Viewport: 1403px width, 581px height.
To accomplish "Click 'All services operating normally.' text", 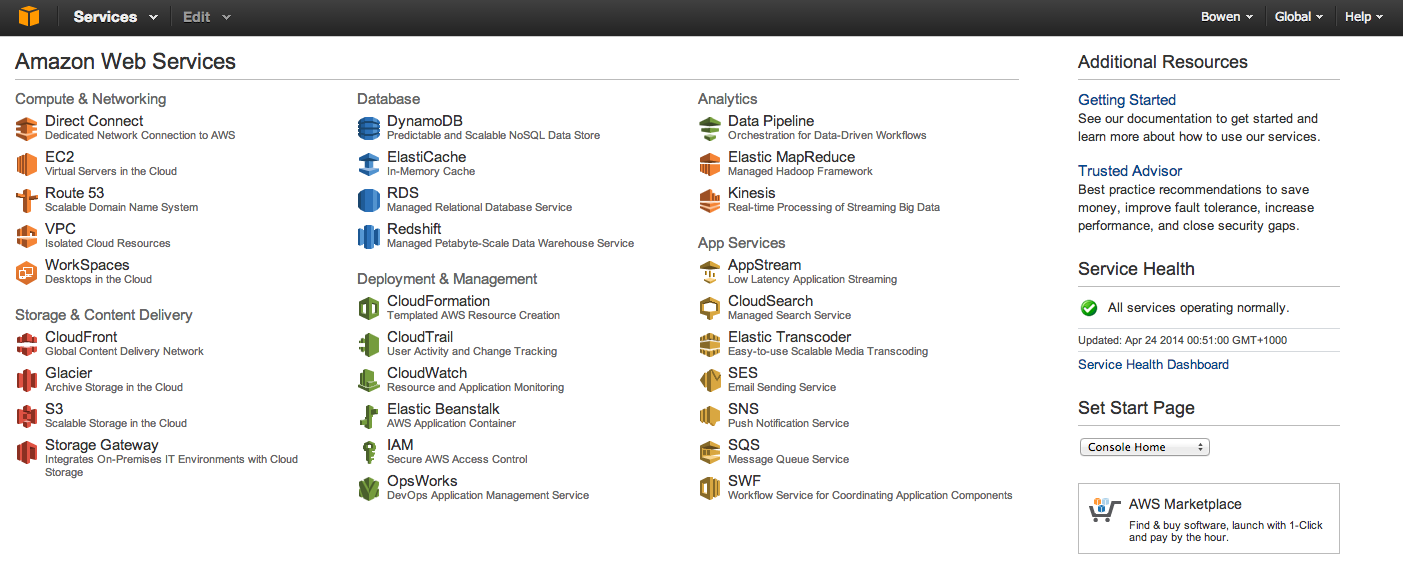I will tap(1198, 308).
